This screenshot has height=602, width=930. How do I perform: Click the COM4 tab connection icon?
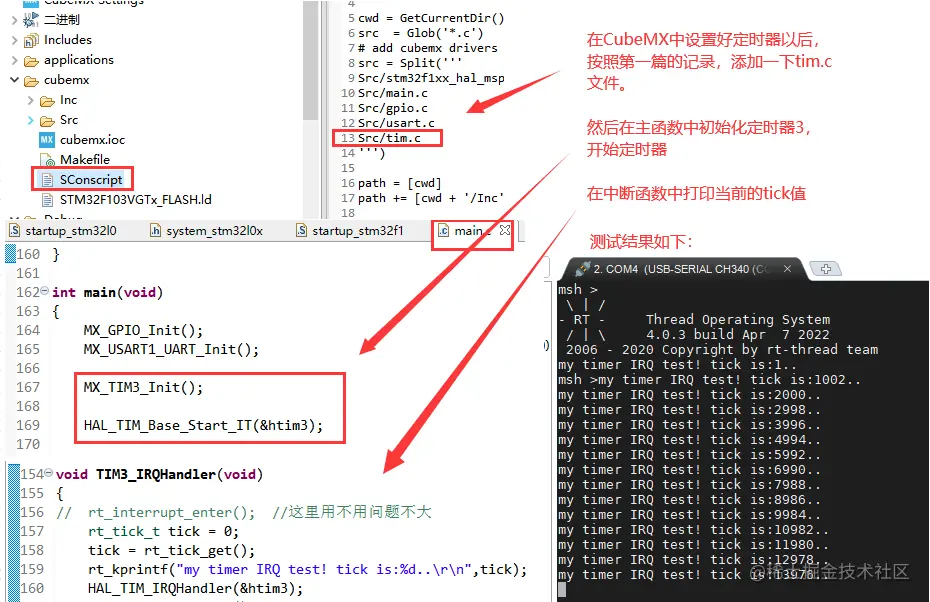coord(582,269)
